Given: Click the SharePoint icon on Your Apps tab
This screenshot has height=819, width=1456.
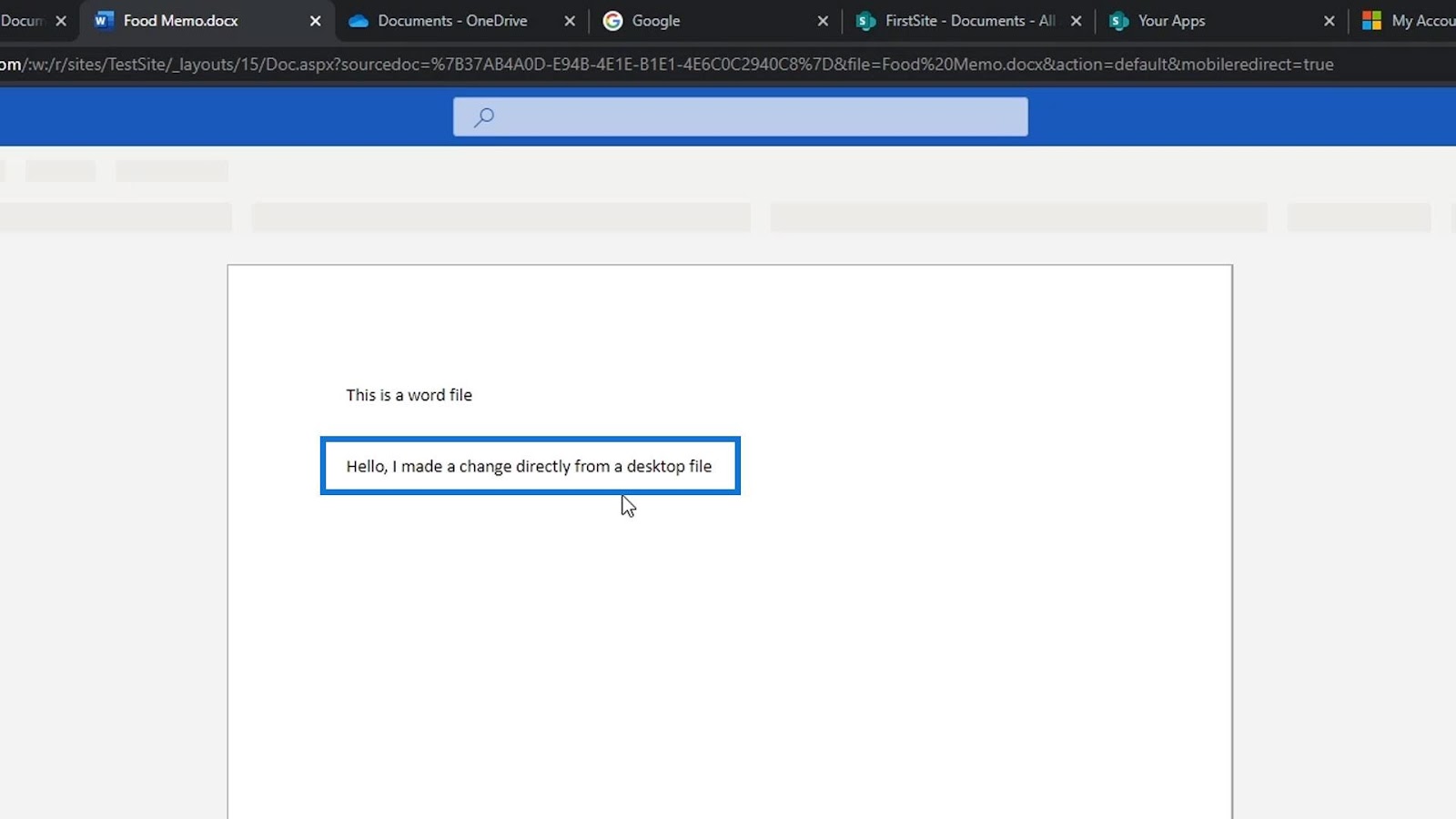Looking at the screenshot, I should pos(1119,21).
